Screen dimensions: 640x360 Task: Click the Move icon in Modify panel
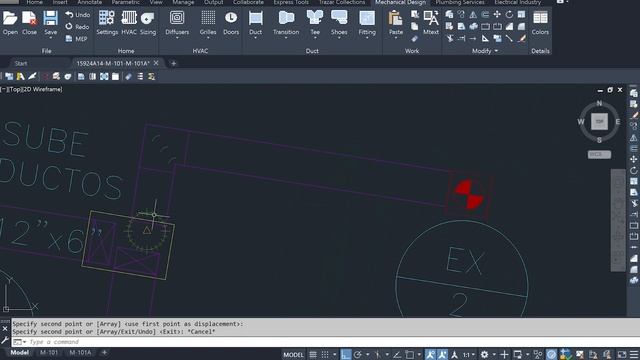(497, 14)
